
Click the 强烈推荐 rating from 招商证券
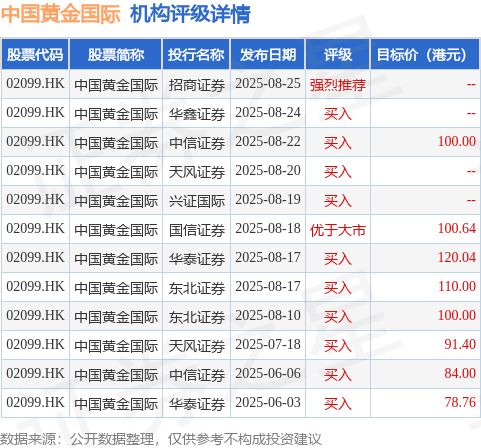pos(338,85)
